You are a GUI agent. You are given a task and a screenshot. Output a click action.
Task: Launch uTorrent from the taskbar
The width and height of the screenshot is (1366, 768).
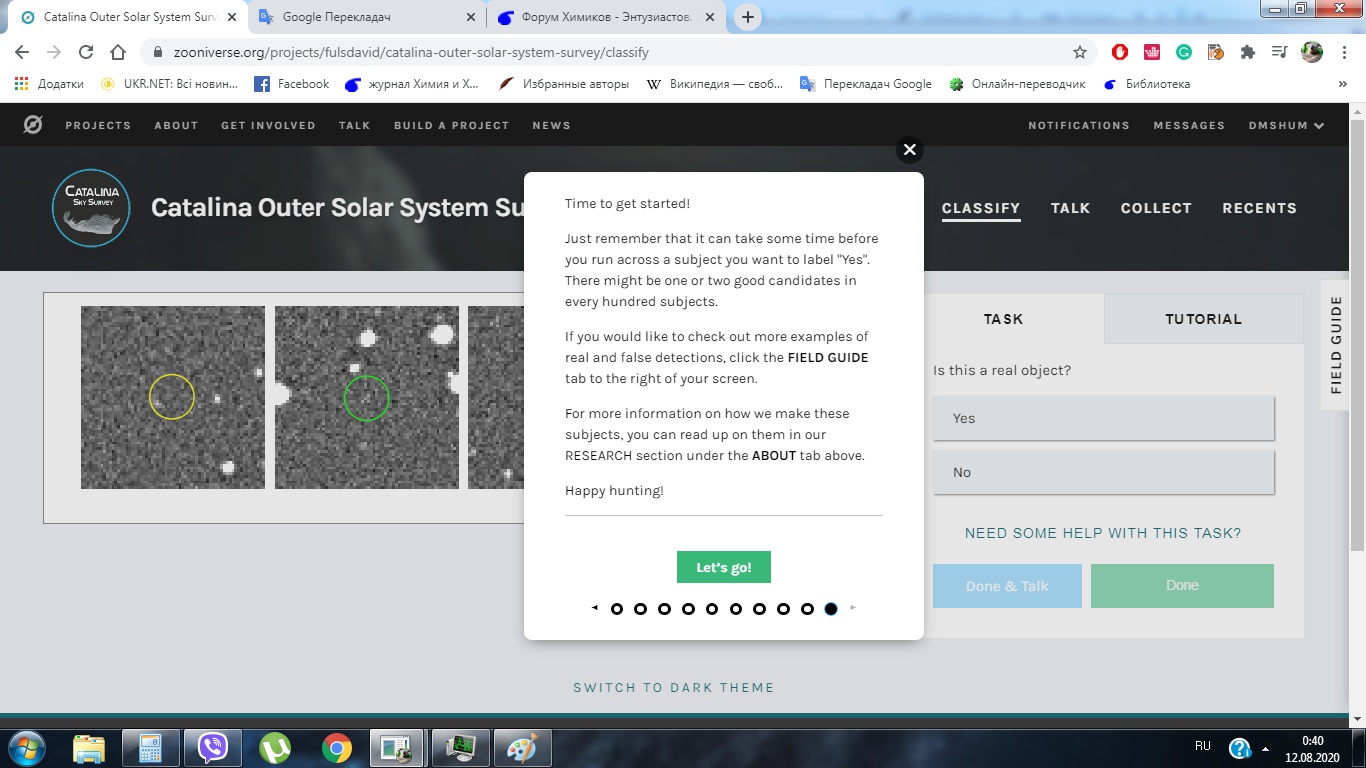click(274, 747)
